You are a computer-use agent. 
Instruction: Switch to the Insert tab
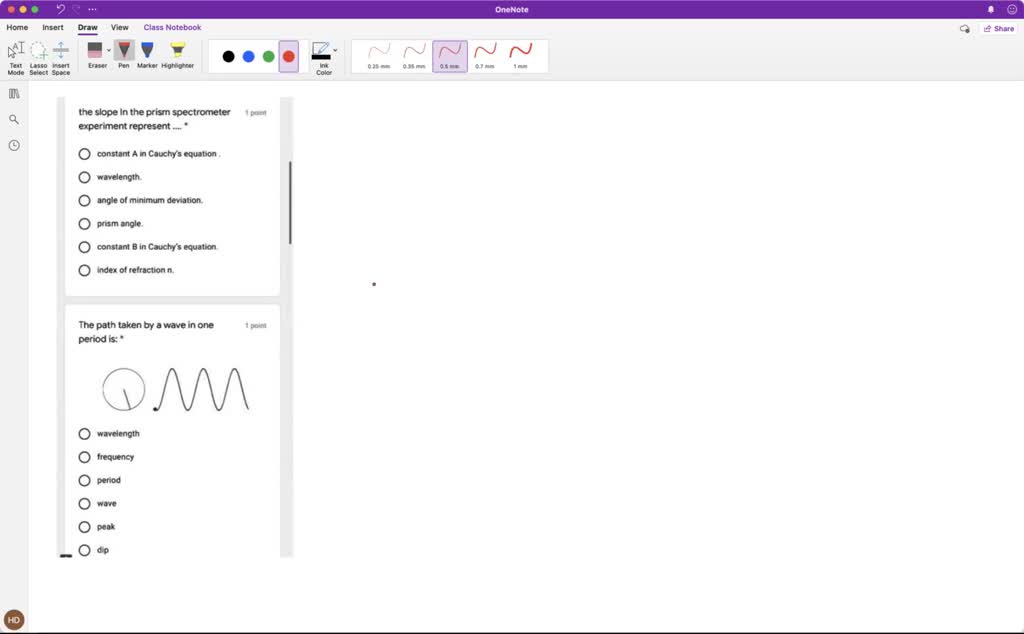53,28
